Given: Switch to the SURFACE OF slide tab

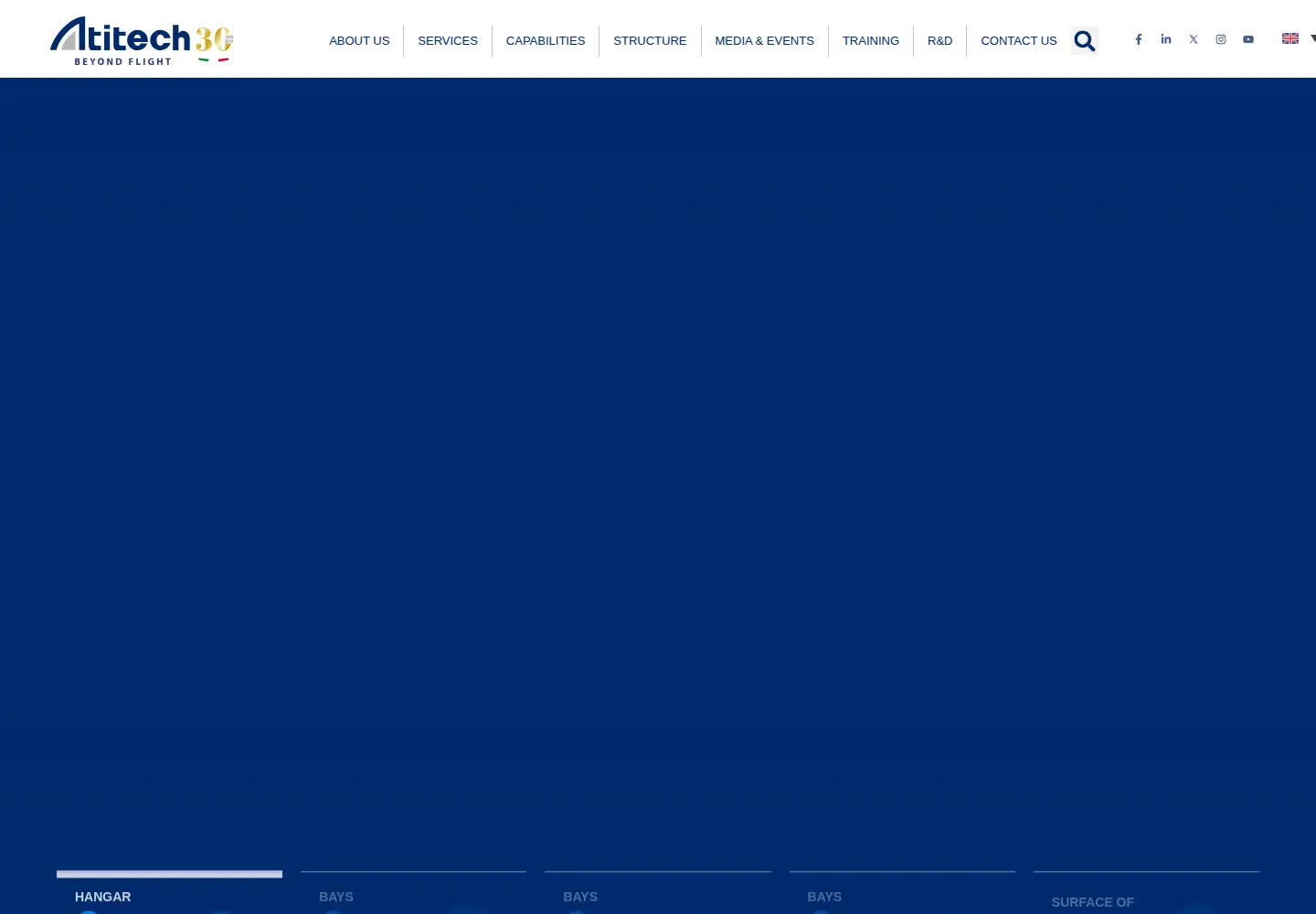Looking at the screenshot, I should (x=1146, y=893).
